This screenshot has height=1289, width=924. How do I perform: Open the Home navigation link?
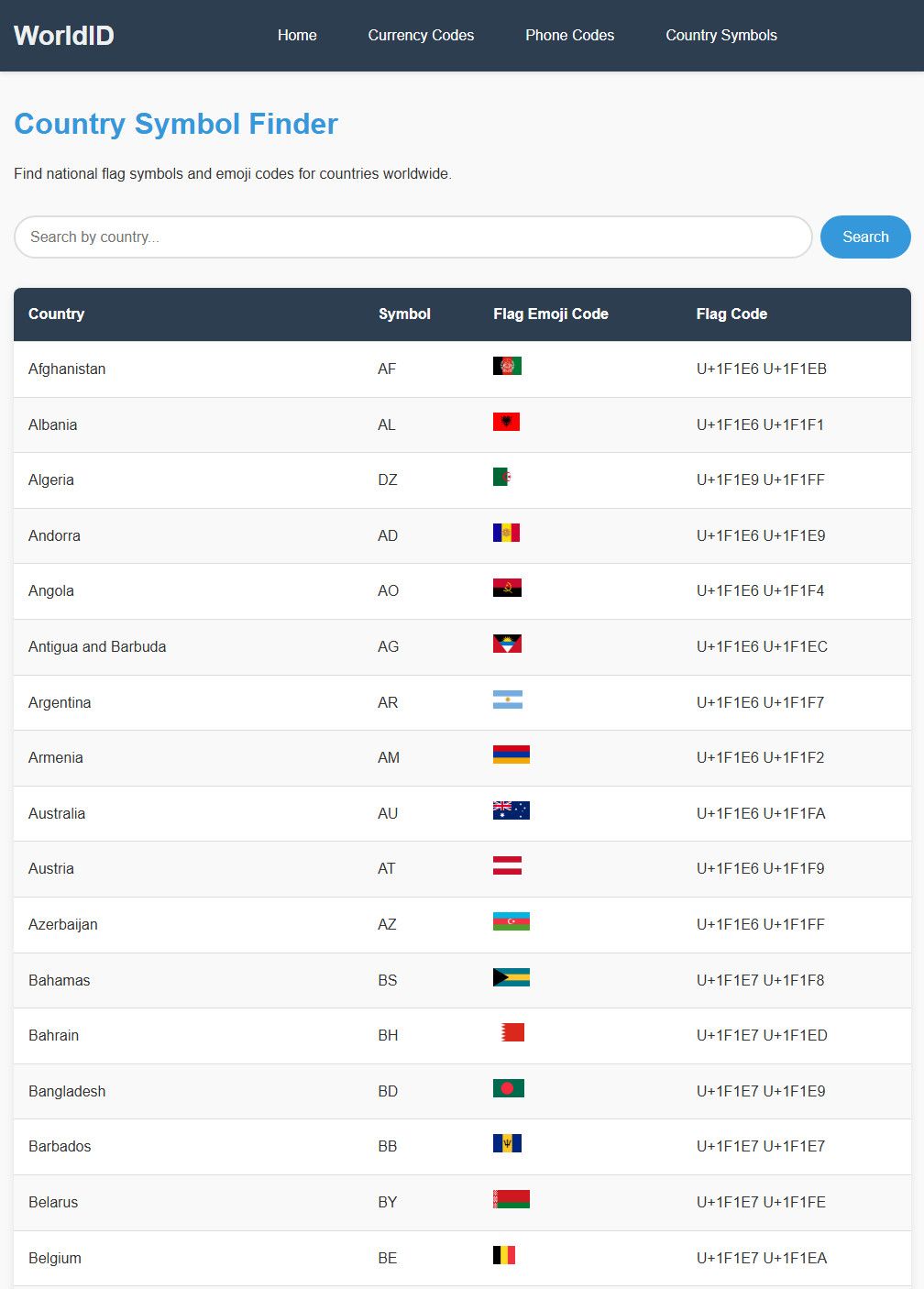297,36
